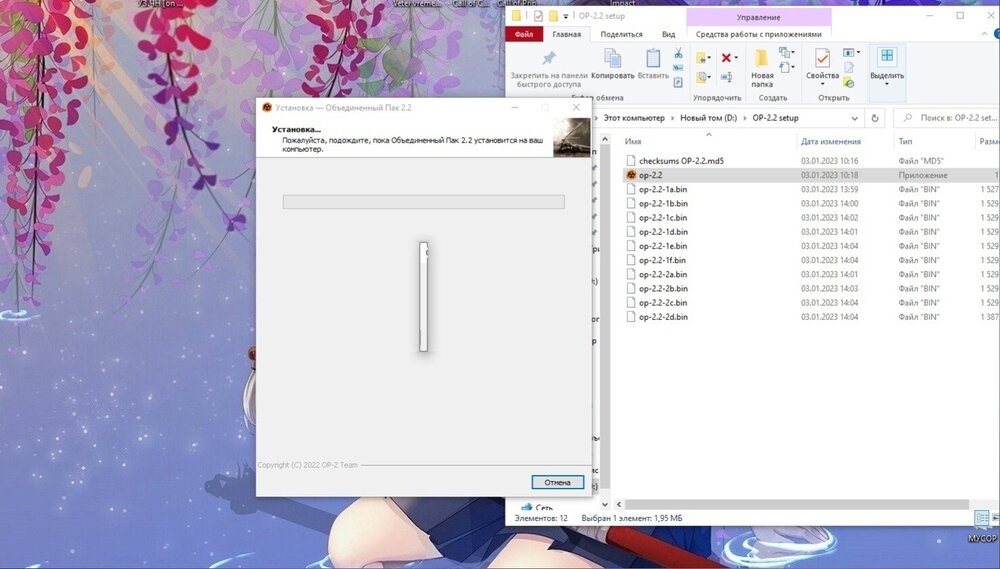Screen dimensions: 1000x569
Task: Pin to Quick Access with pushpin icon
Action: coord(548,59)
